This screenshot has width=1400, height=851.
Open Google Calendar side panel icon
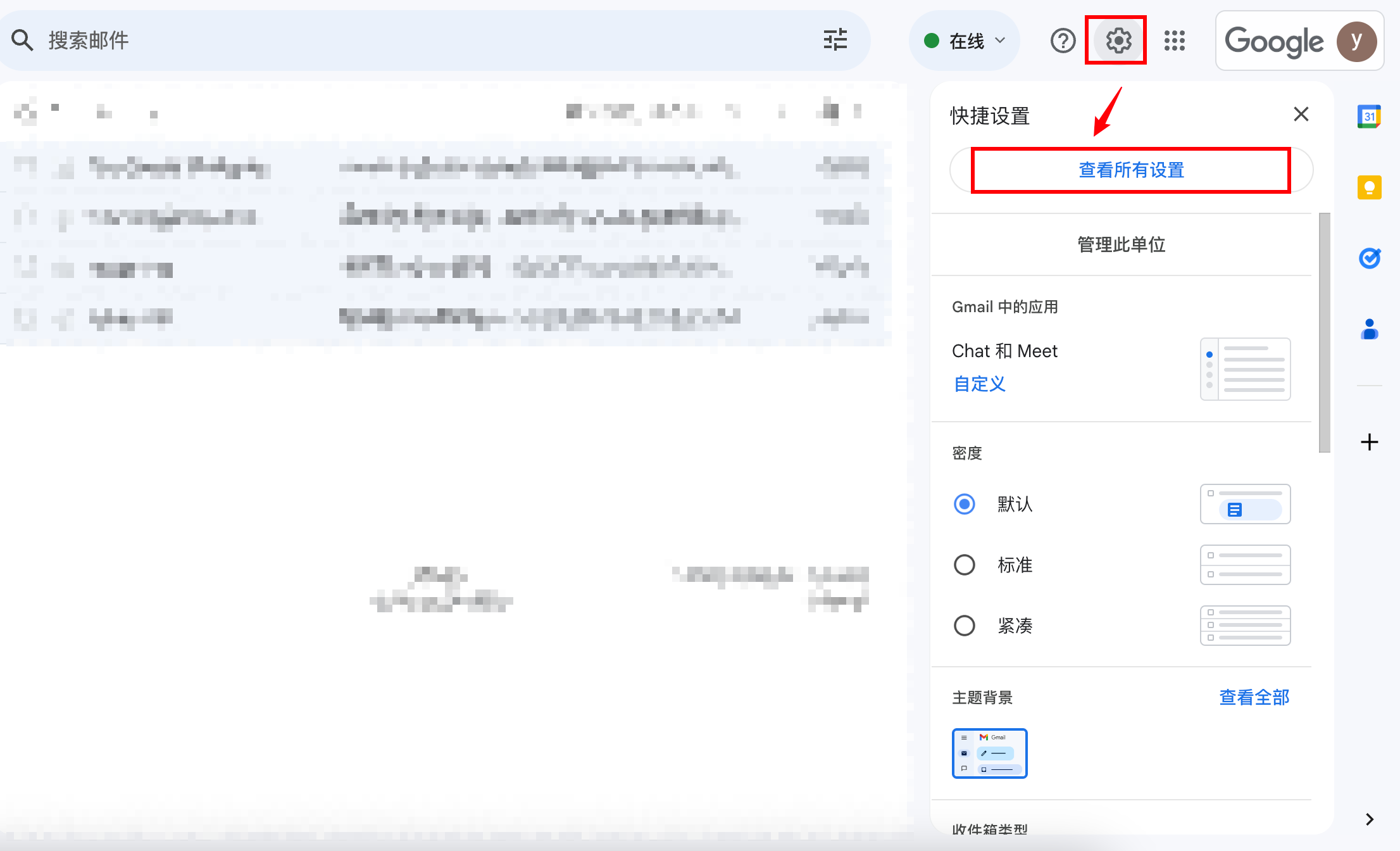[1369, 117]
